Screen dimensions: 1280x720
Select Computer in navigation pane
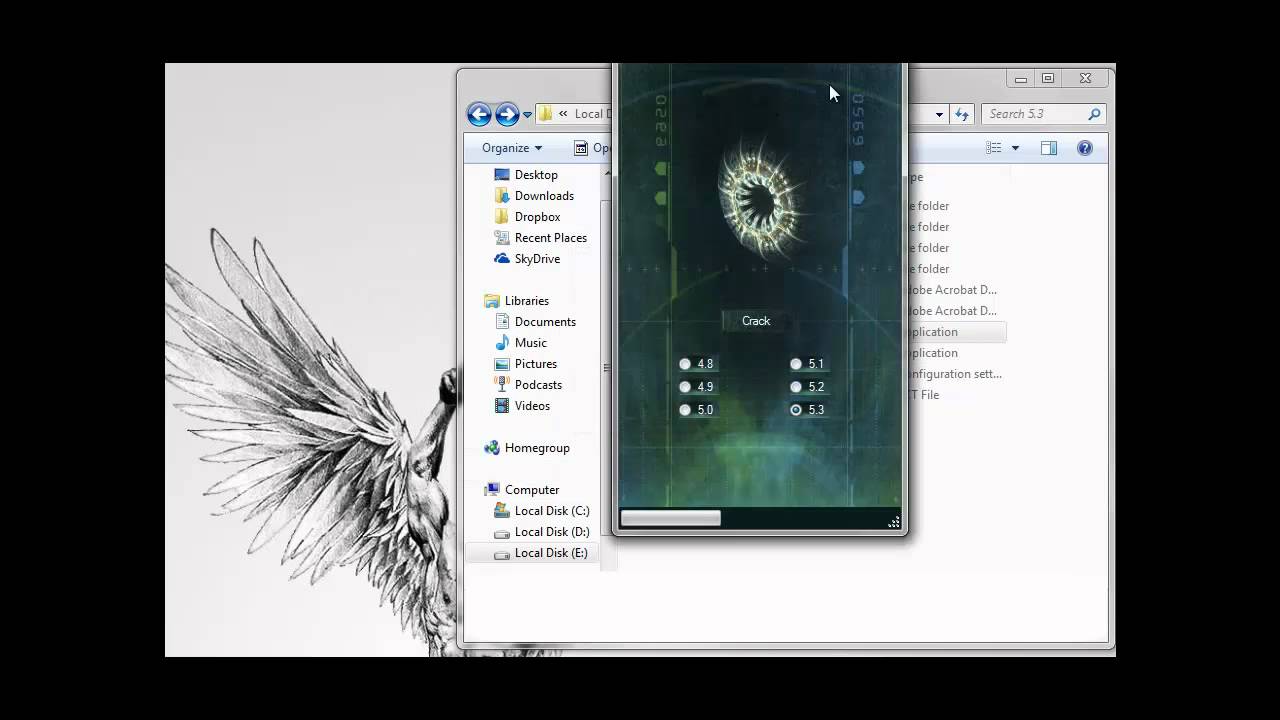[531, 490]
